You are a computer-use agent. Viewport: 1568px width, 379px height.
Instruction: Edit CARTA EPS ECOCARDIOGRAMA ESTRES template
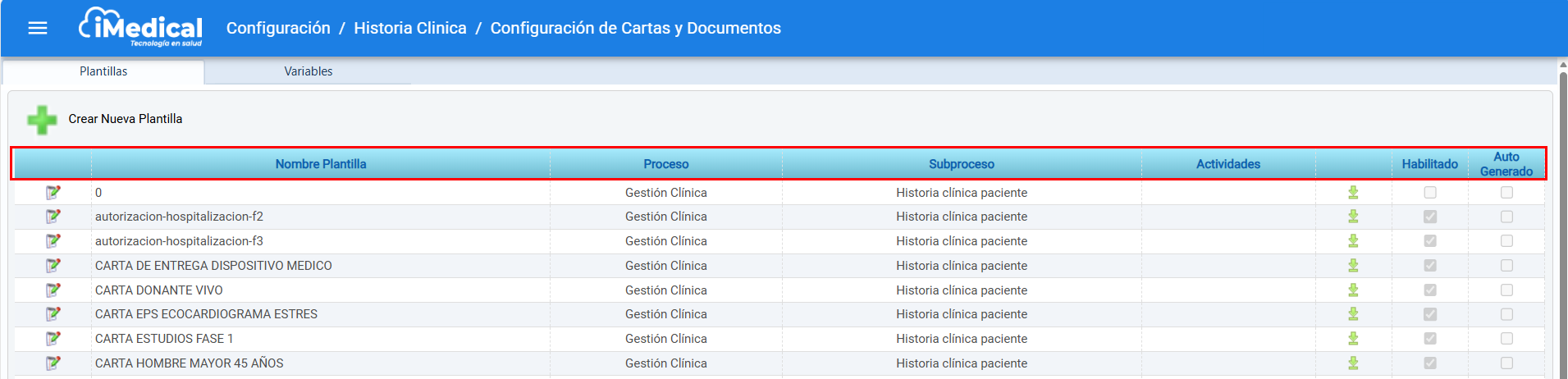53,314
